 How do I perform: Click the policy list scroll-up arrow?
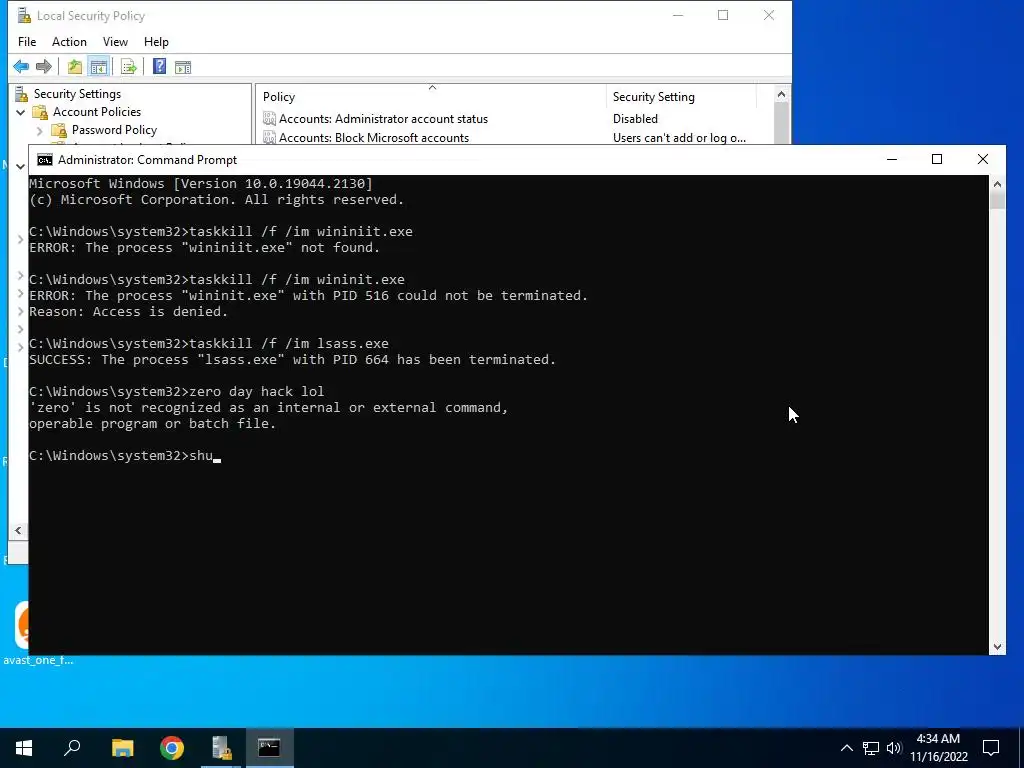pyautogui.click(x=781, y=95)
